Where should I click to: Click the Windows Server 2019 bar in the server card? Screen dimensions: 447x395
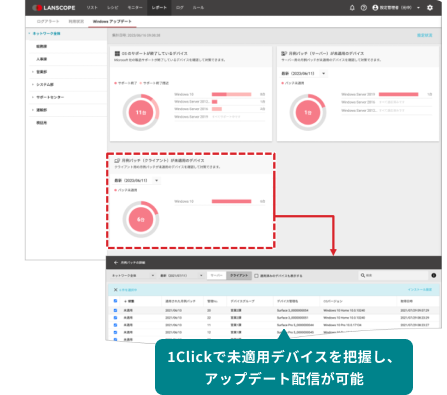(398, 94)
